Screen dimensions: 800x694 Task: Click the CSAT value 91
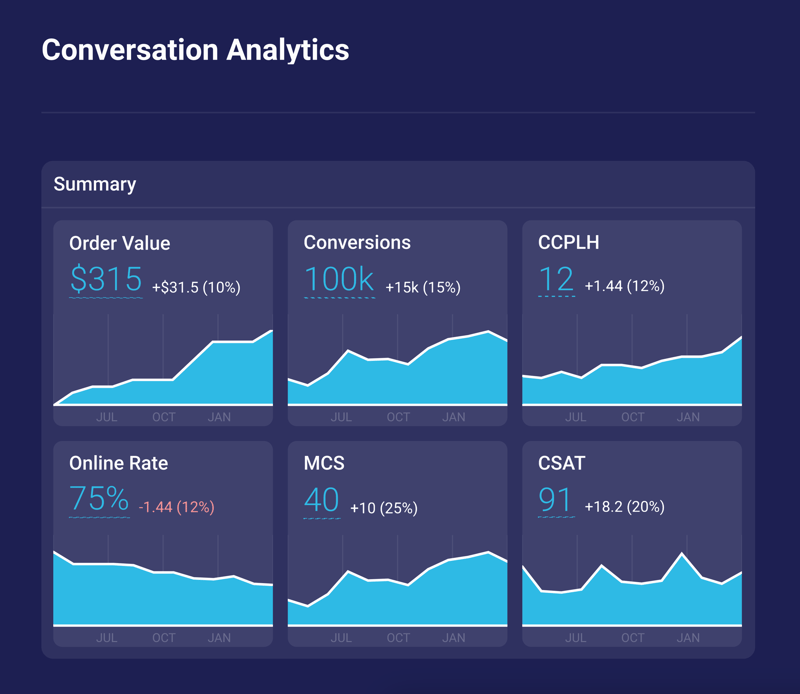pos(556,499)
